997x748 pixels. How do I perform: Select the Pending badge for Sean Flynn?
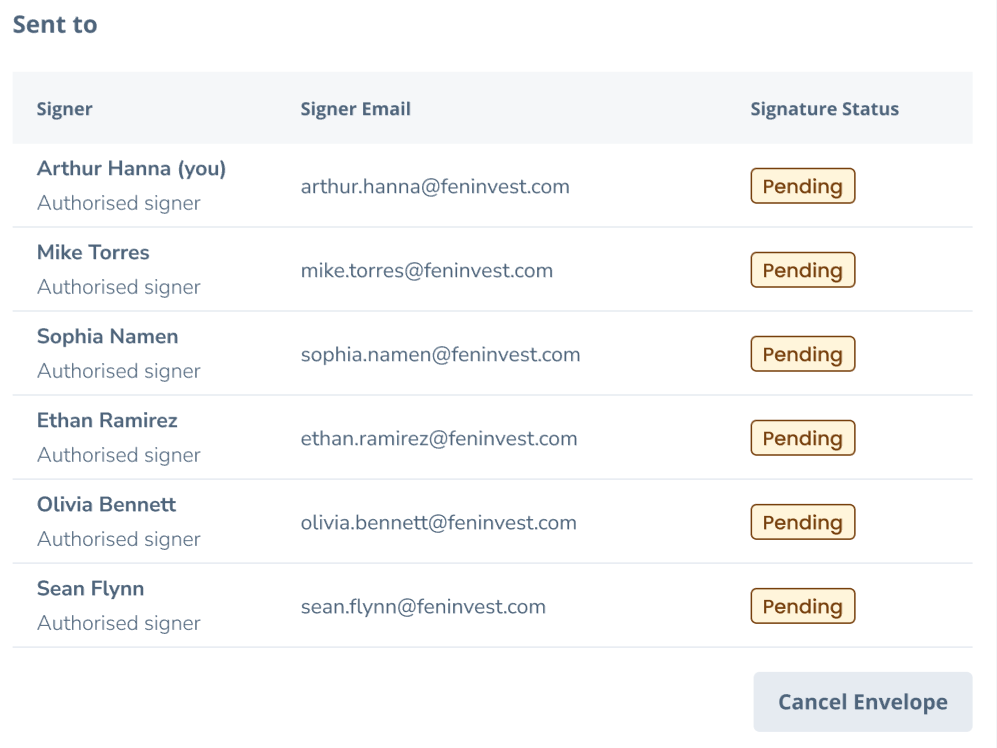click(x=802, y=607)
